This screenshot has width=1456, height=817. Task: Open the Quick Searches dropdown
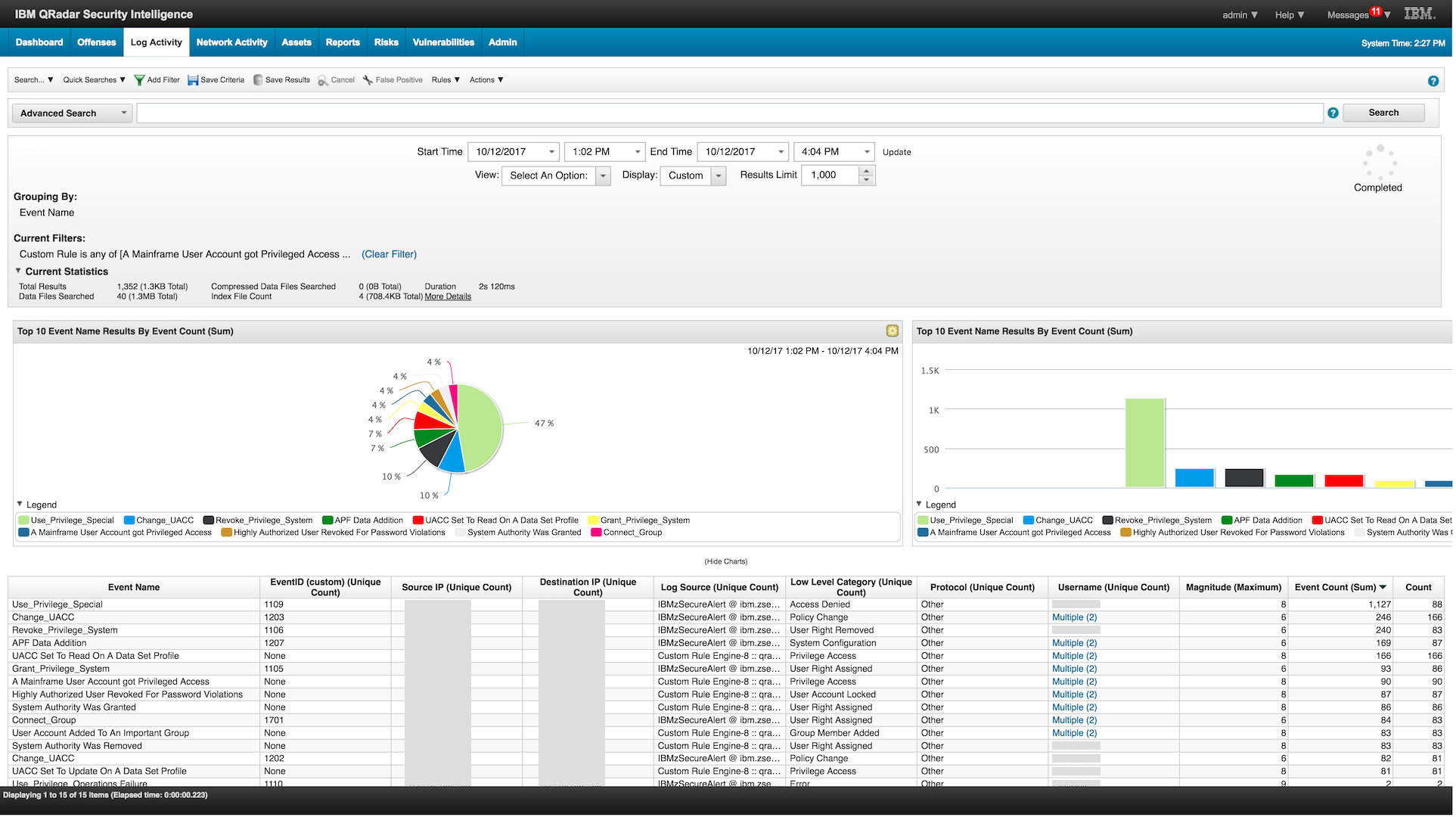95,80
